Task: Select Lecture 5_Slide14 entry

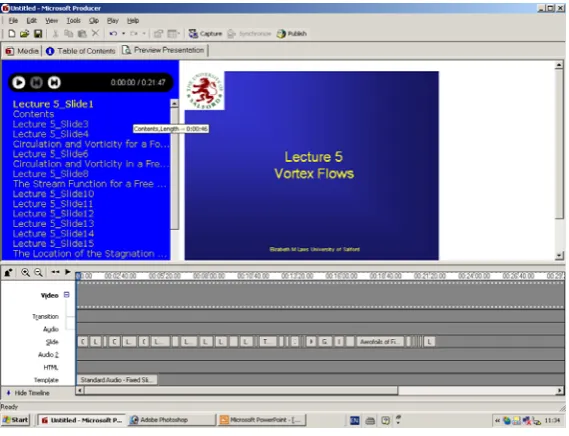Action: pyautogui.click(x=53, y=233)
